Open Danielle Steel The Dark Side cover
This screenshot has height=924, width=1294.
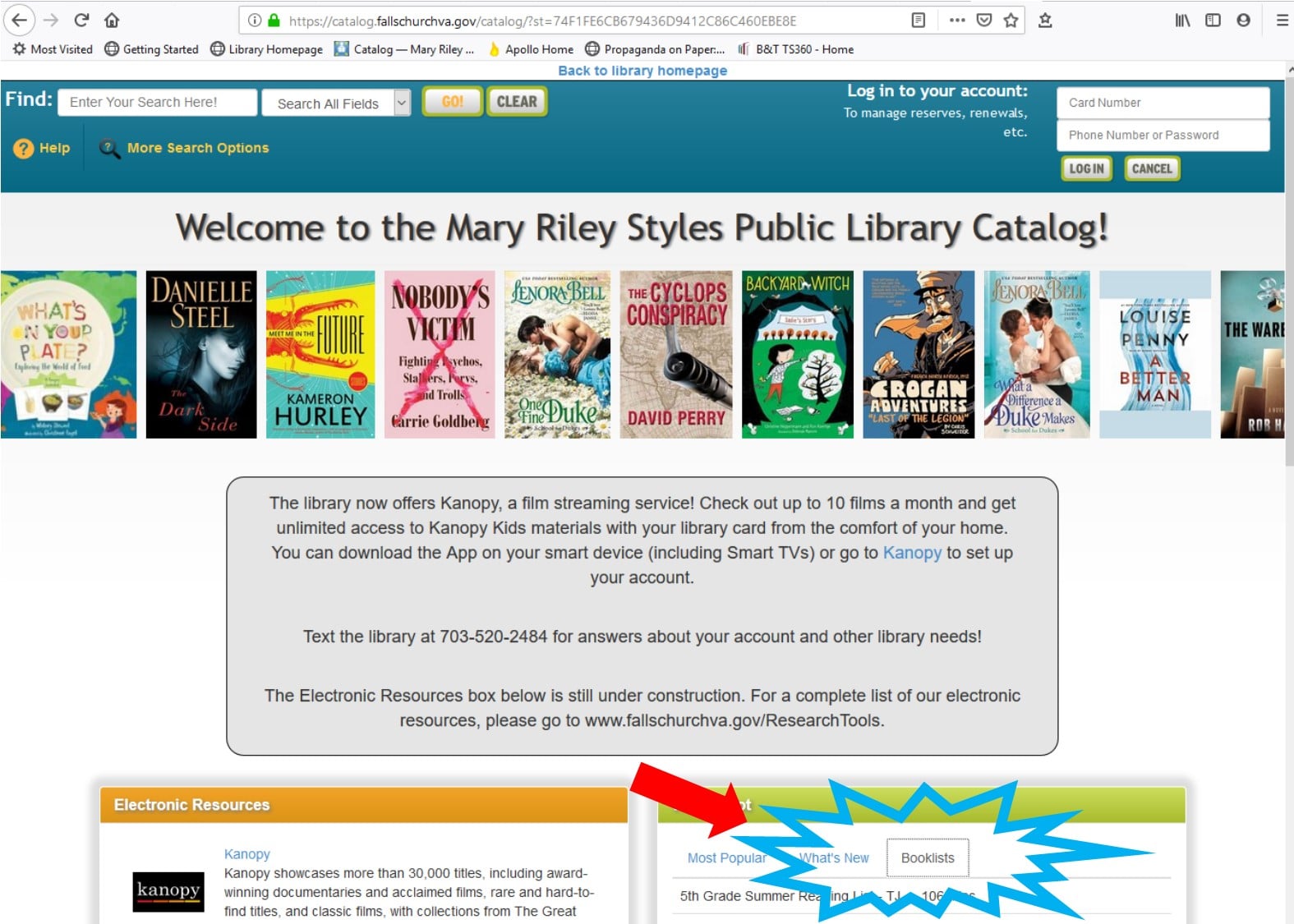pyautogui.click(x=201, y=354)
